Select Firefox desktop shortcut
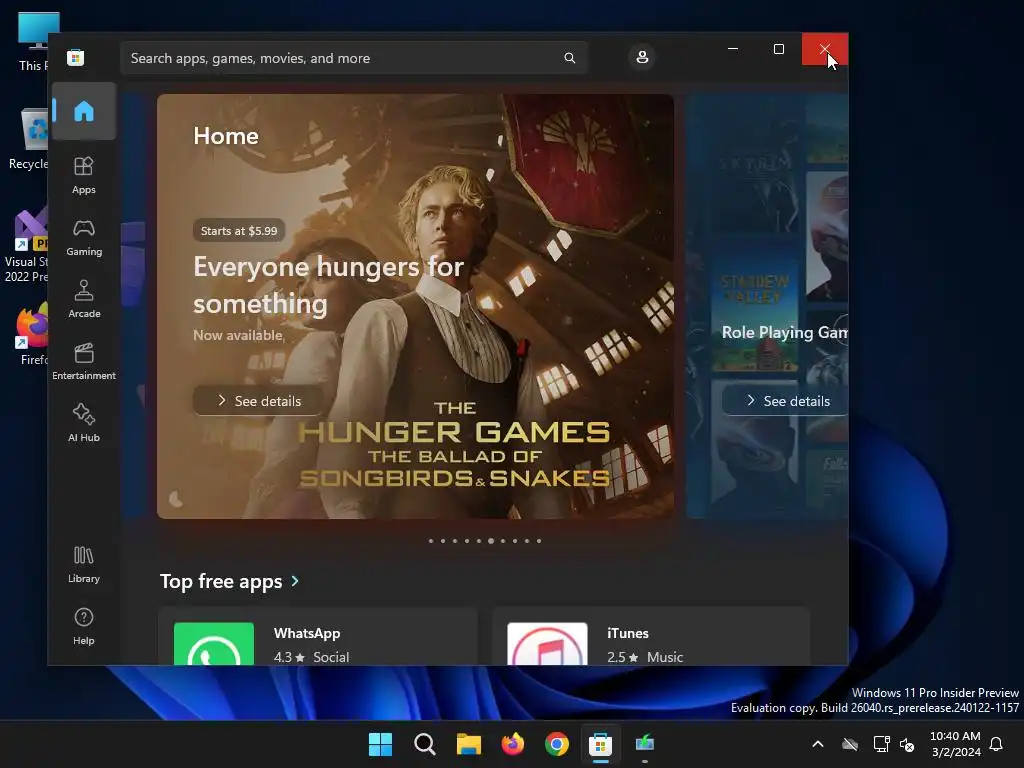Image resolution: width=1024 pixels, height=768 pixels. 33,334
